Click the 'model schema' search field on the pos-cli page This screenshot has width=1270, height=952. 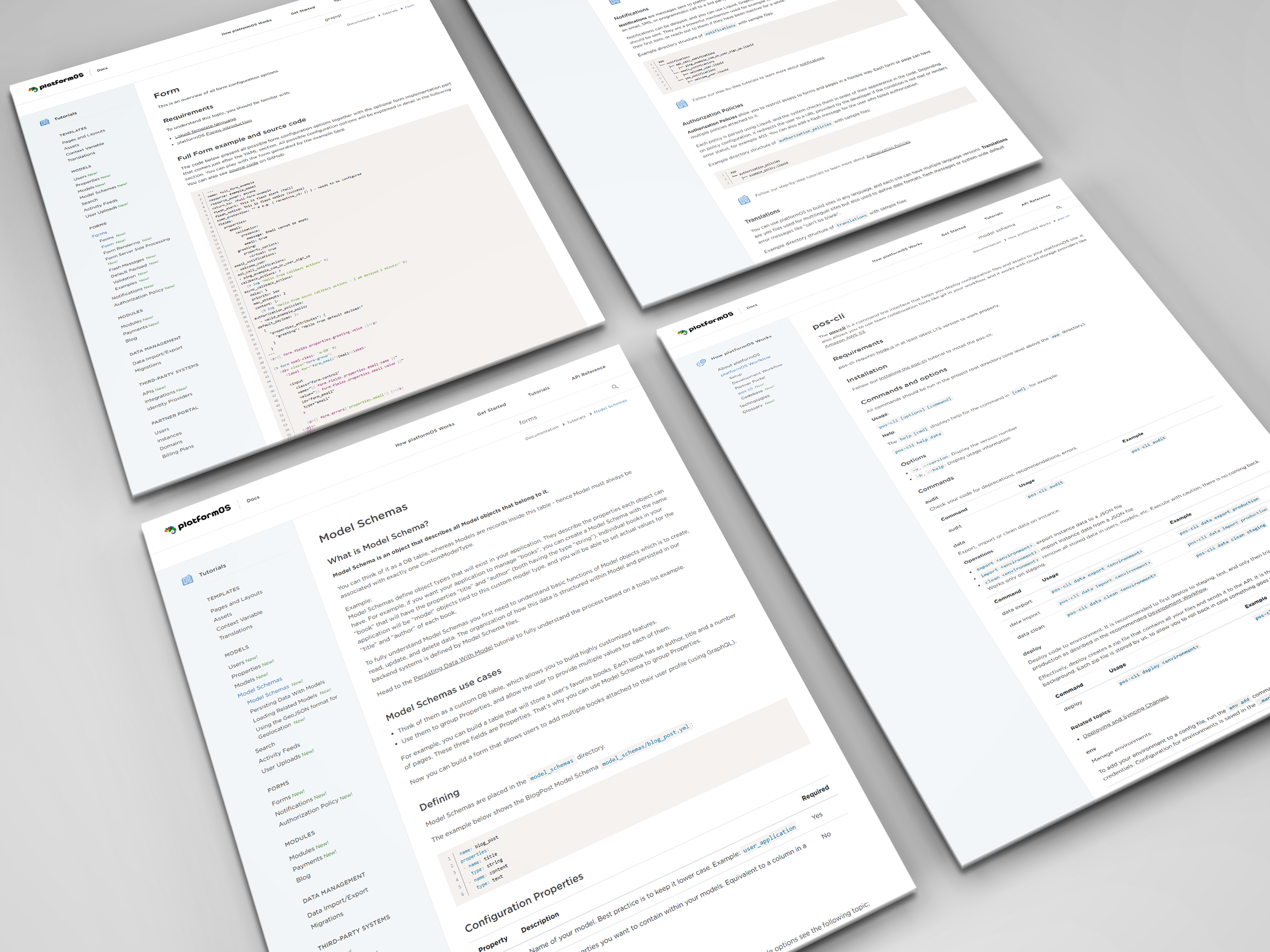tap(996, 231)
